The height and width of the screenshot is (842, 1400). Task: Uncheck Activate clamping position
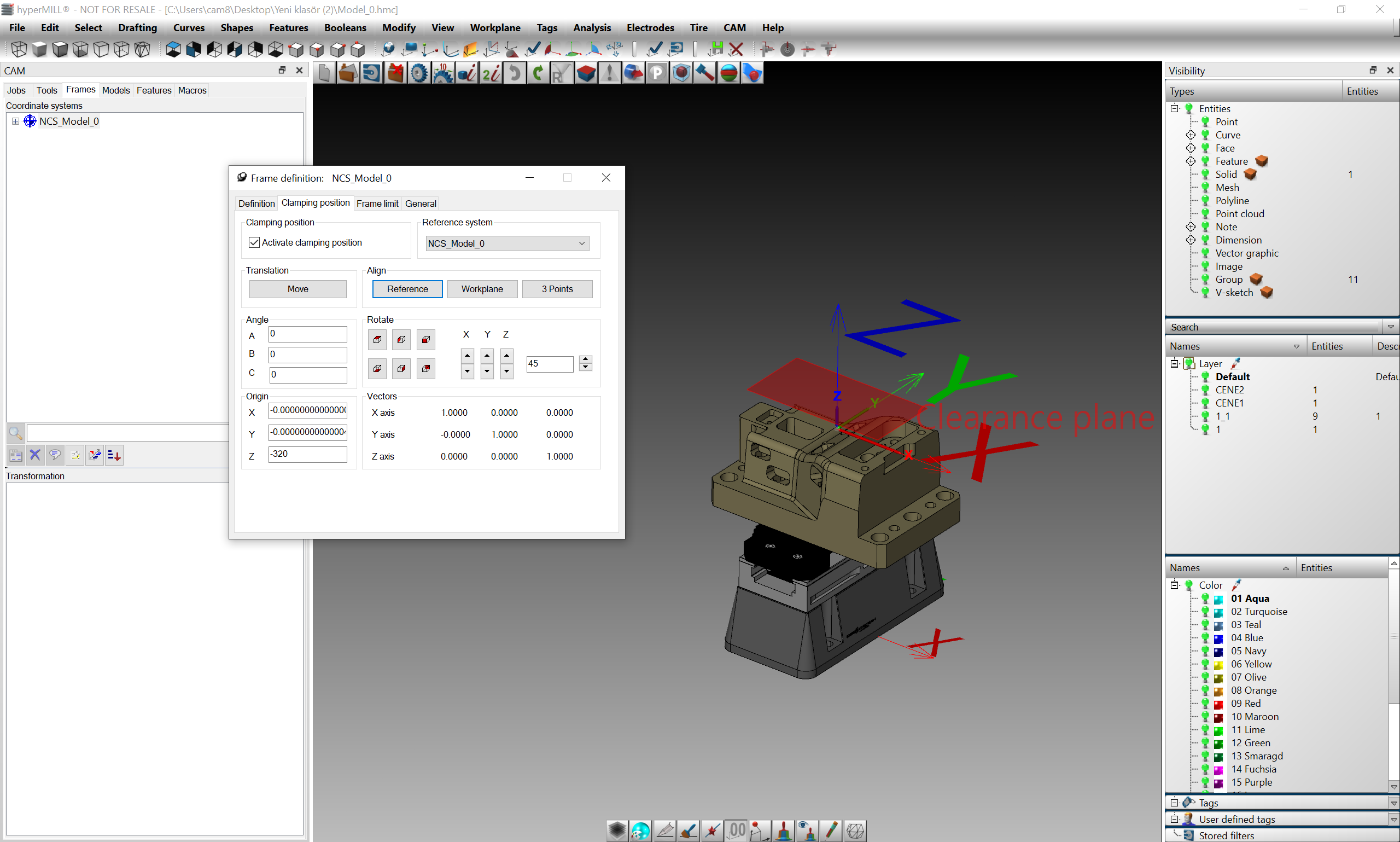254,242
